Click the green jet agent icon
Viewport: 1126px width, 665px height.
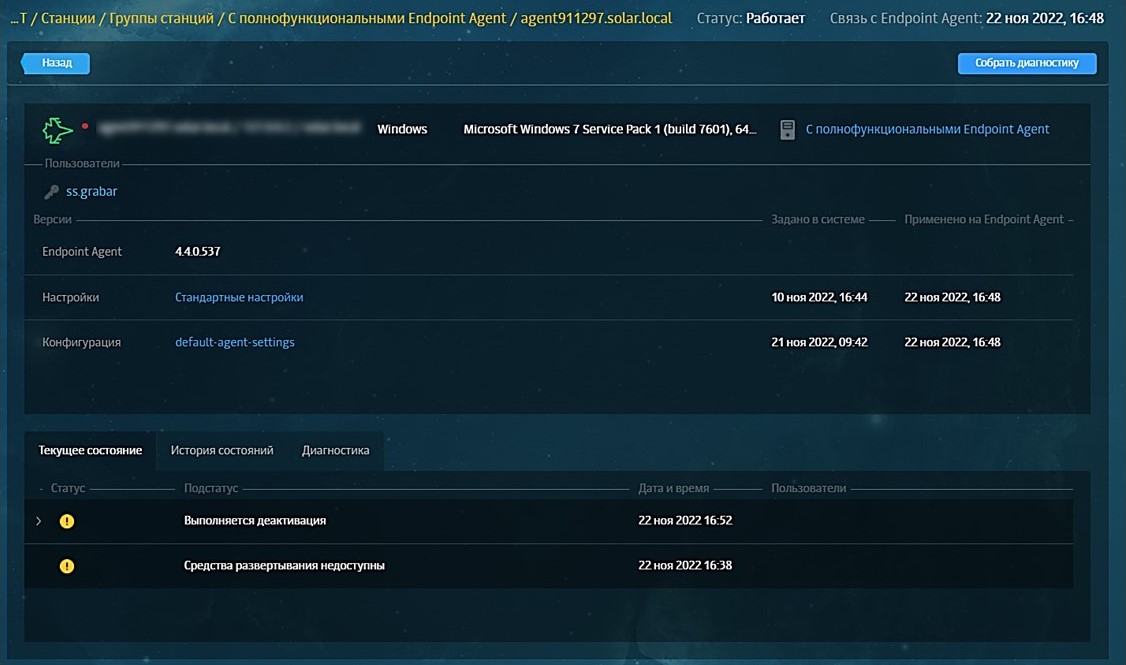tap(57, 130)
